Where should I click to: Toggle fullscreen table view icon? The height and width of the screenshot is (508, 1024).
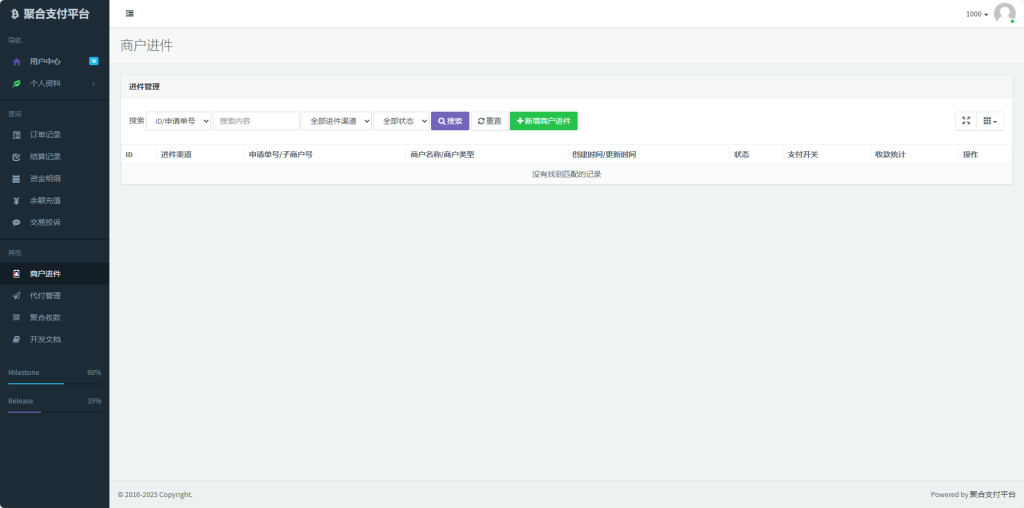point(965,121)
